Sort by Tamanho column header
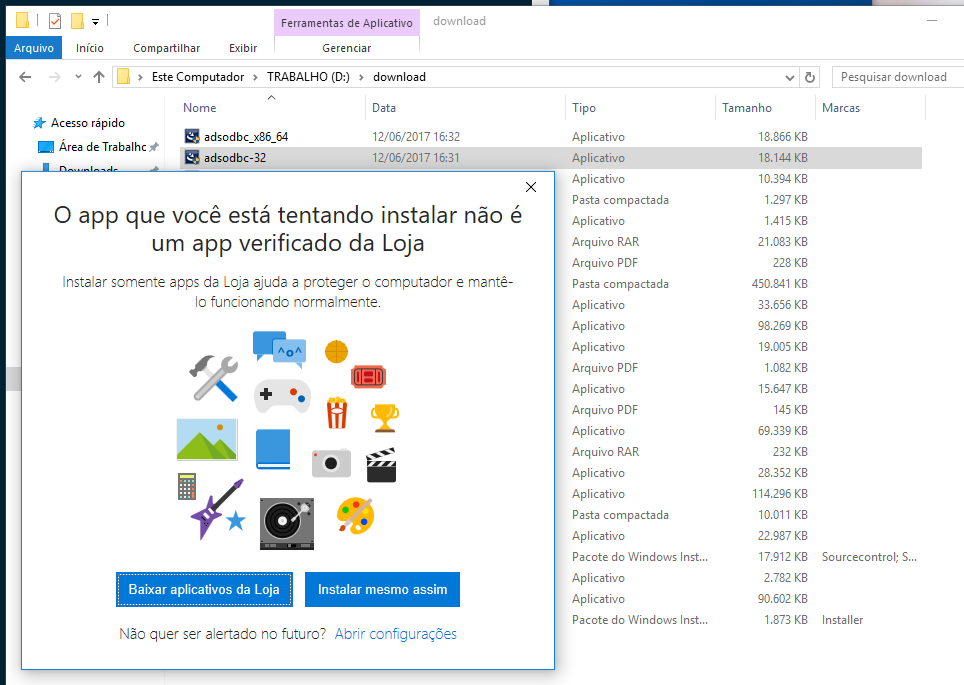This screenshot has height=685, width=964. (747, 108)
